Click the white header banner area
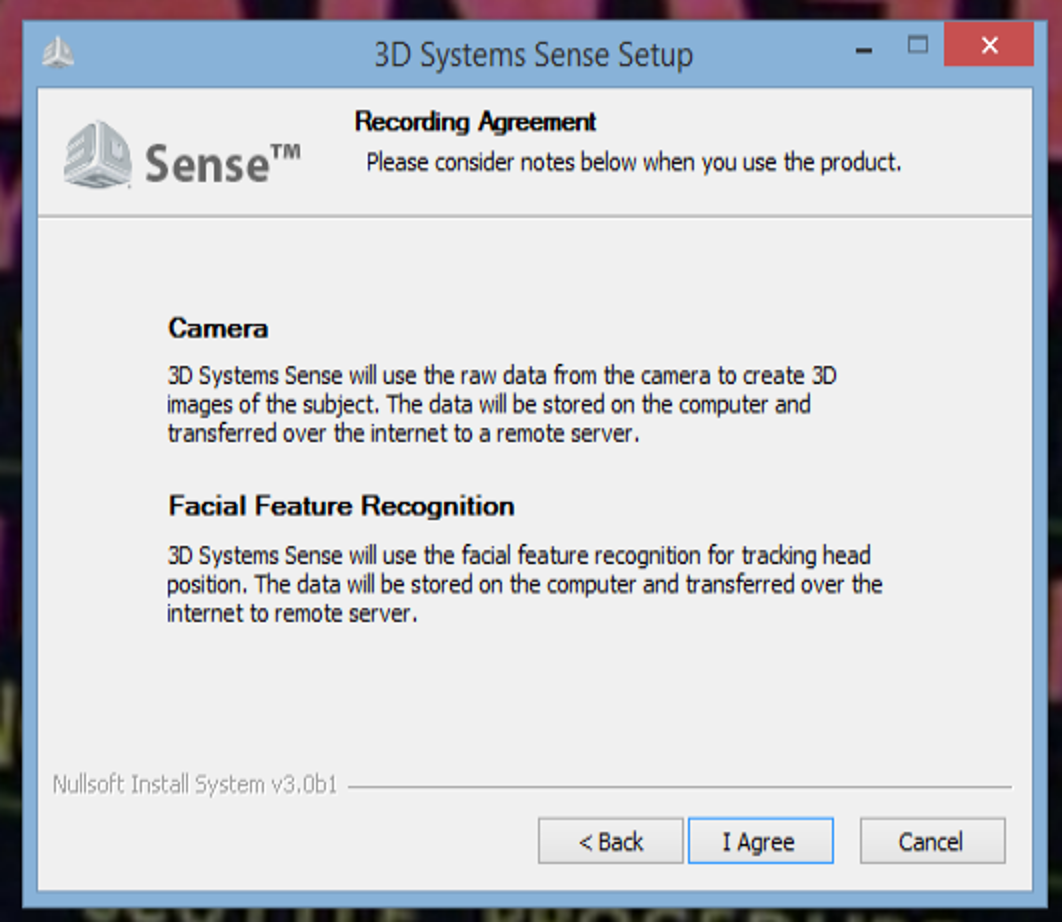Viewport: 1062px width, 922px height. 535,152
